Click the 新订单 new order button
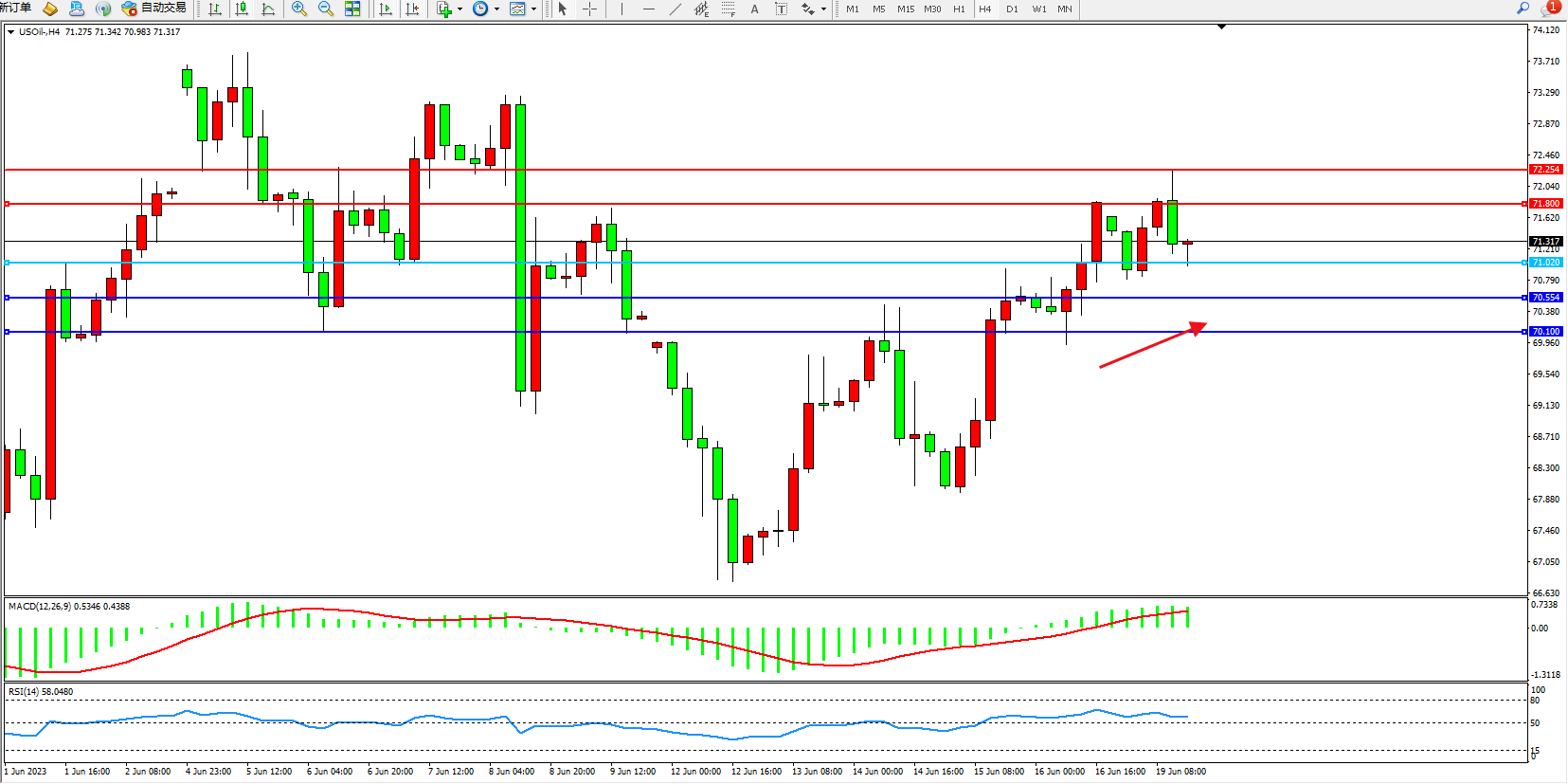1568x784 pixels. 15,9
